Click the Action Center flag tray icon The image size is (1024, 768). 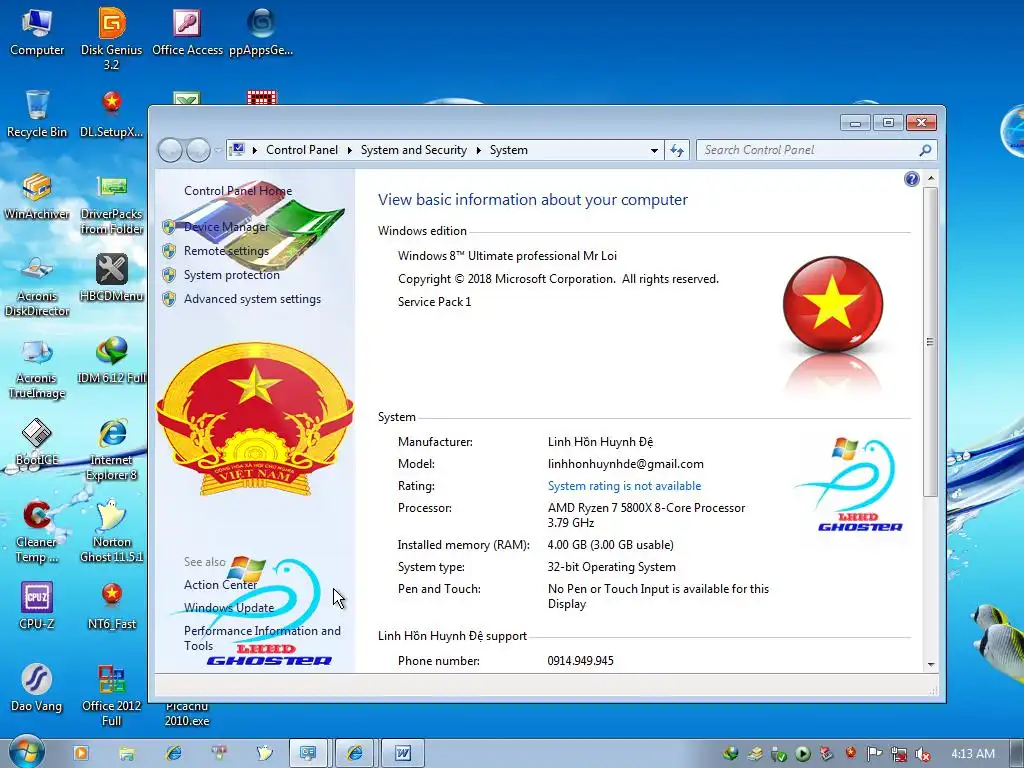(874, 754)
